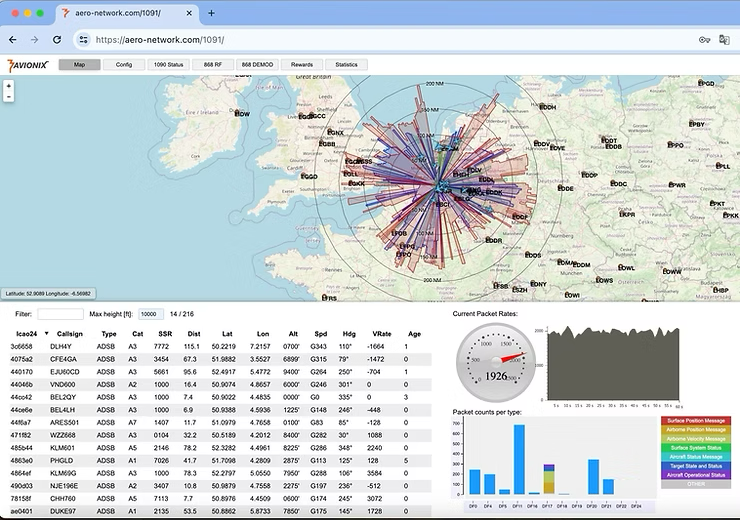Image resolution: width=740 pixels, height=520 pixels.
Task: Reload the page with the browser refresh icon
Action: [x=57, y=39]
